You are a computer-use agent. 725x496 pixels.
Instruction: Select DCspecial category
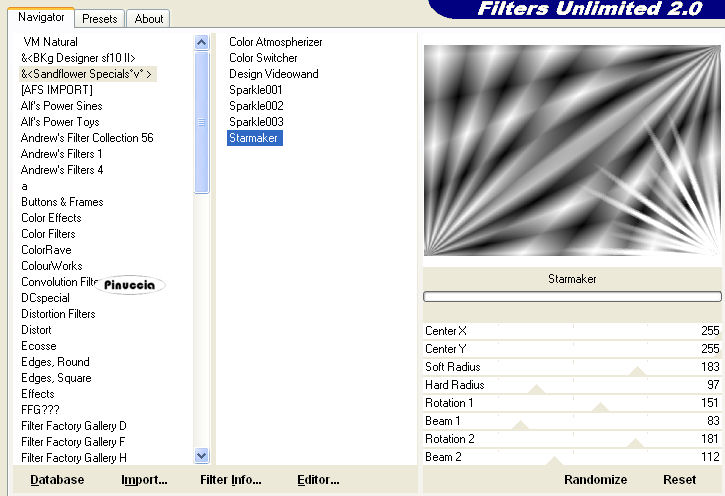(x=45, y=298)
